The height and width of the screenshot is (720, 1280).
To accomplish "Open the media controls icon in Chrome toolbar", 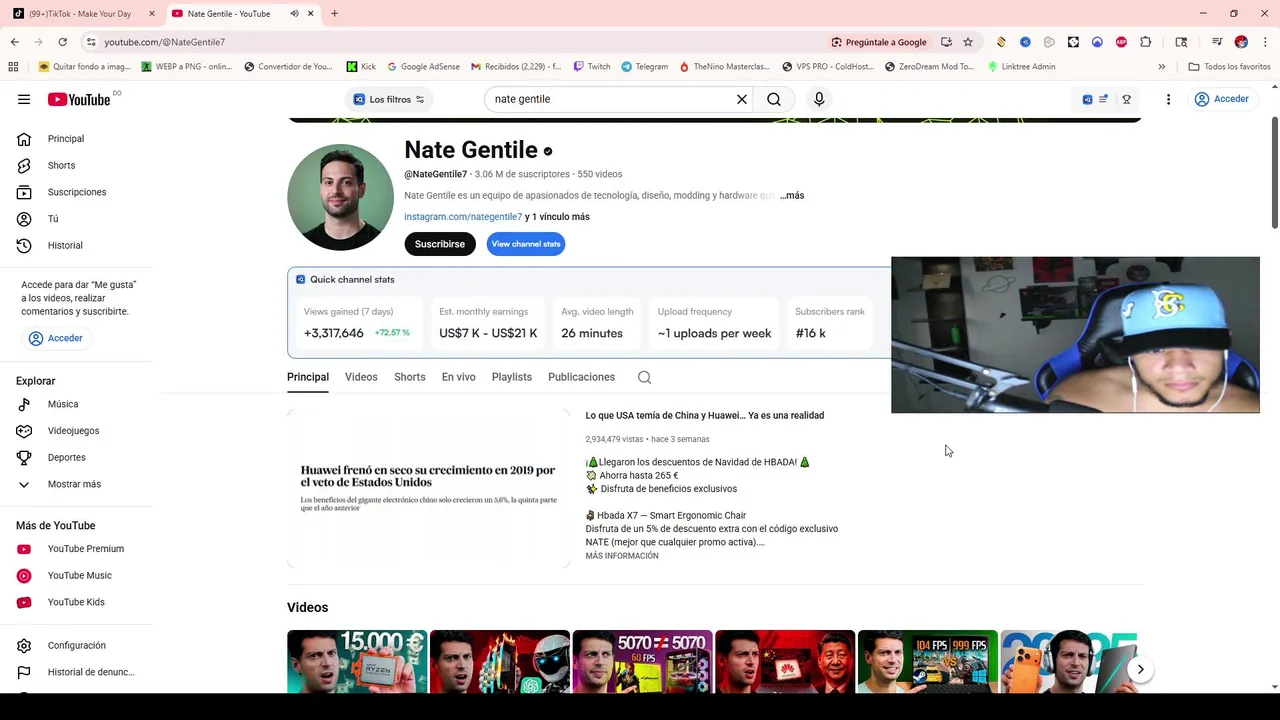I will [x=1217, y=42].
